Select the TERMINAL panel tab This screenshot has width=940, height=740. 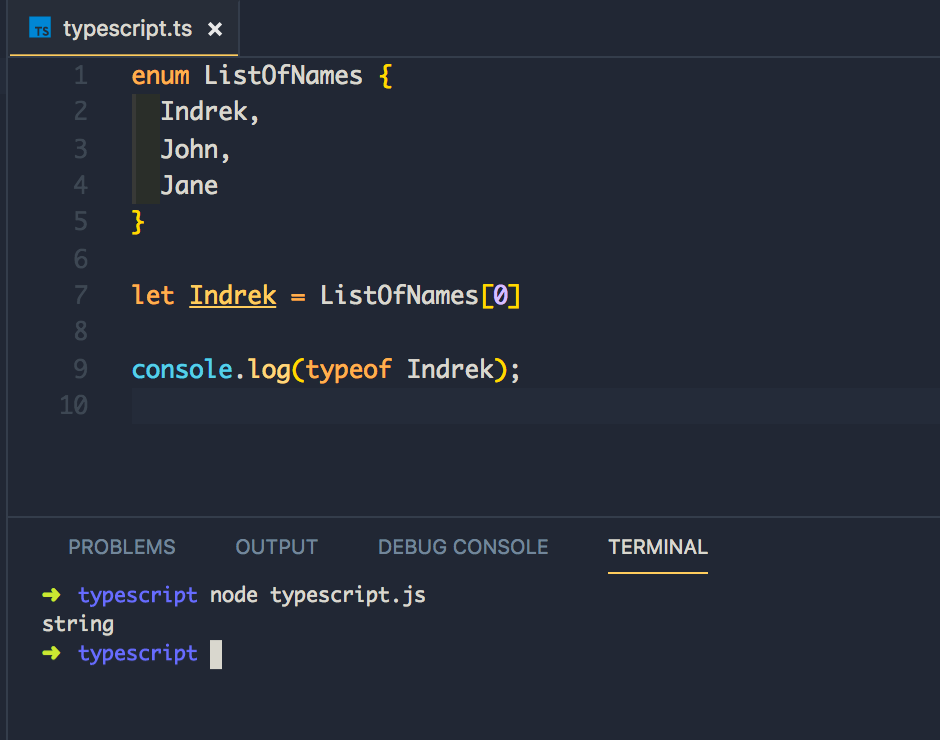(x=658, y=547)
